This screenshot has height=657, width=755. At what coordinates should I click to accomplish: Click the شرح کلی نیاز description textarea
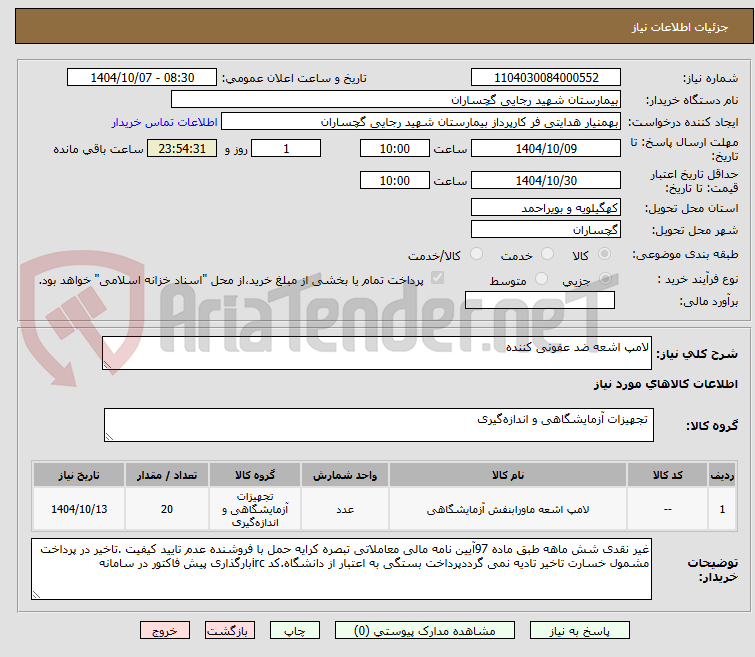pos(377,353)
